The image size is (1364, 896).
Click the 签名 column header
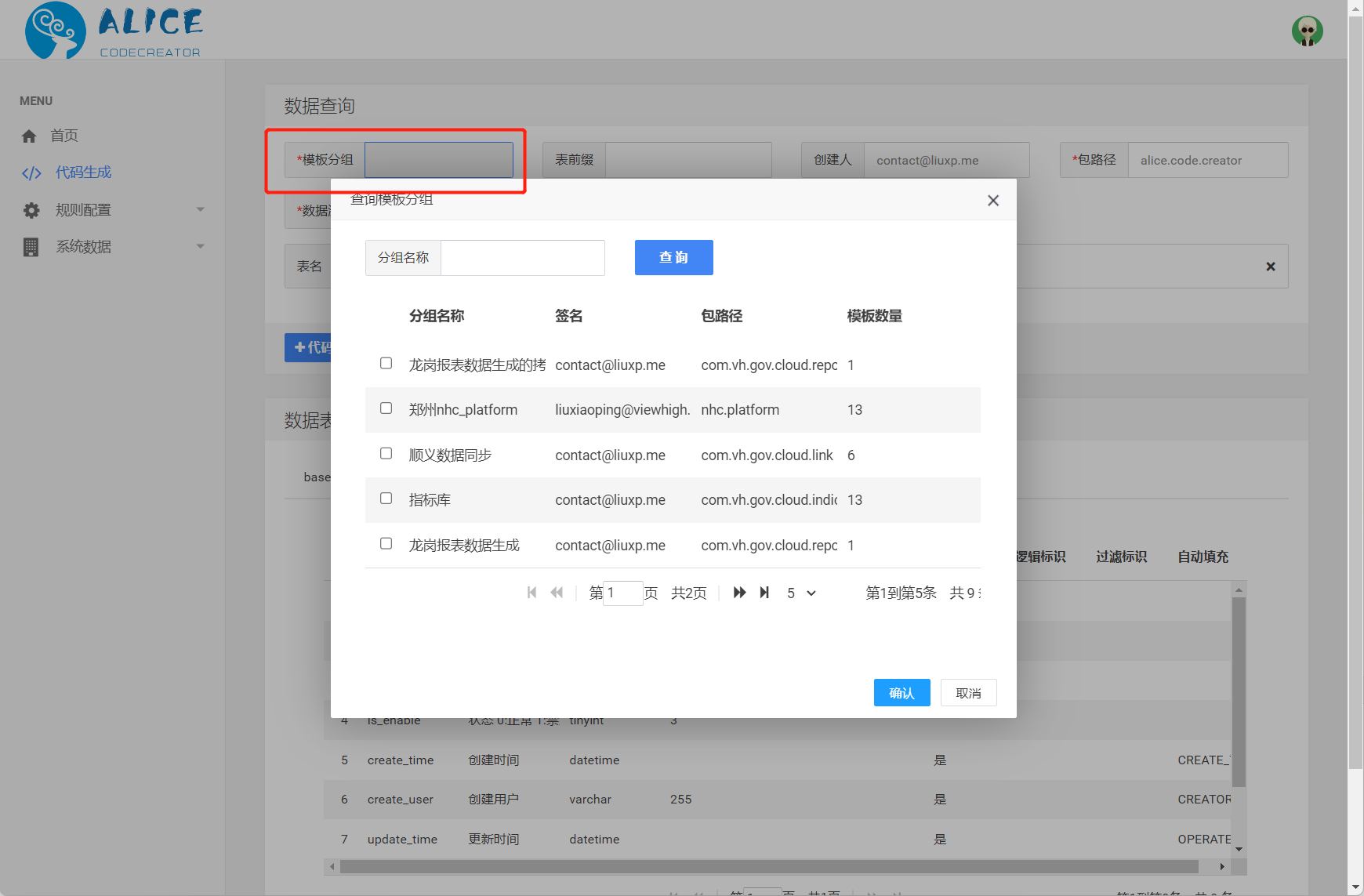(569, 316)
